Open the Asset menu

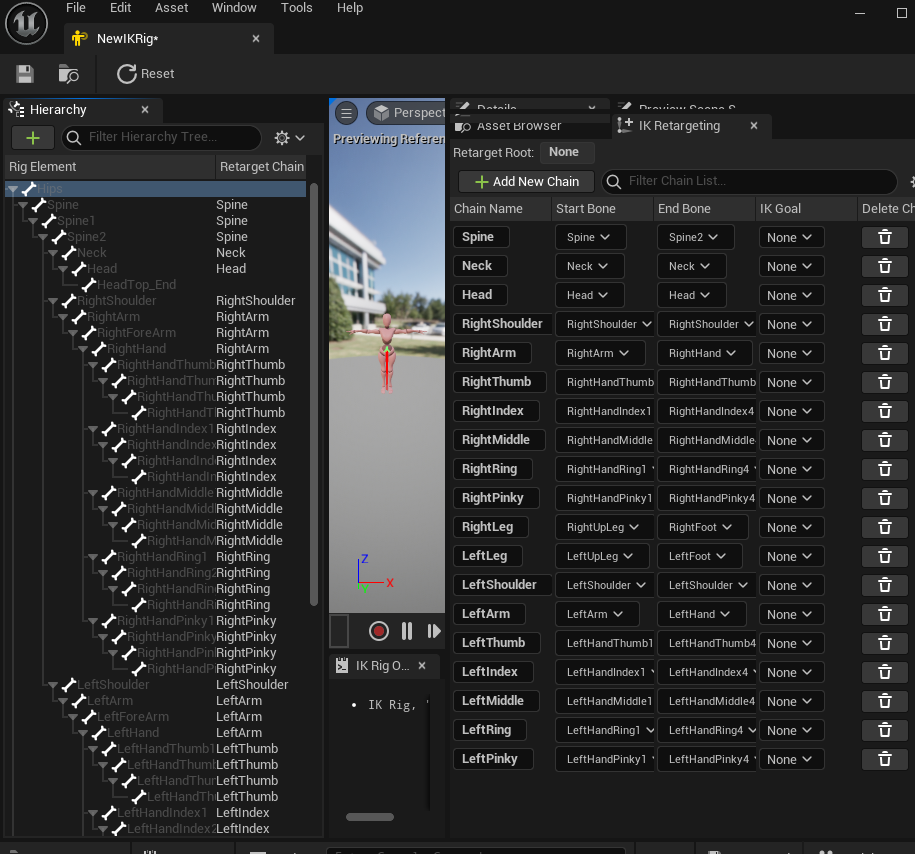(172, 8)
